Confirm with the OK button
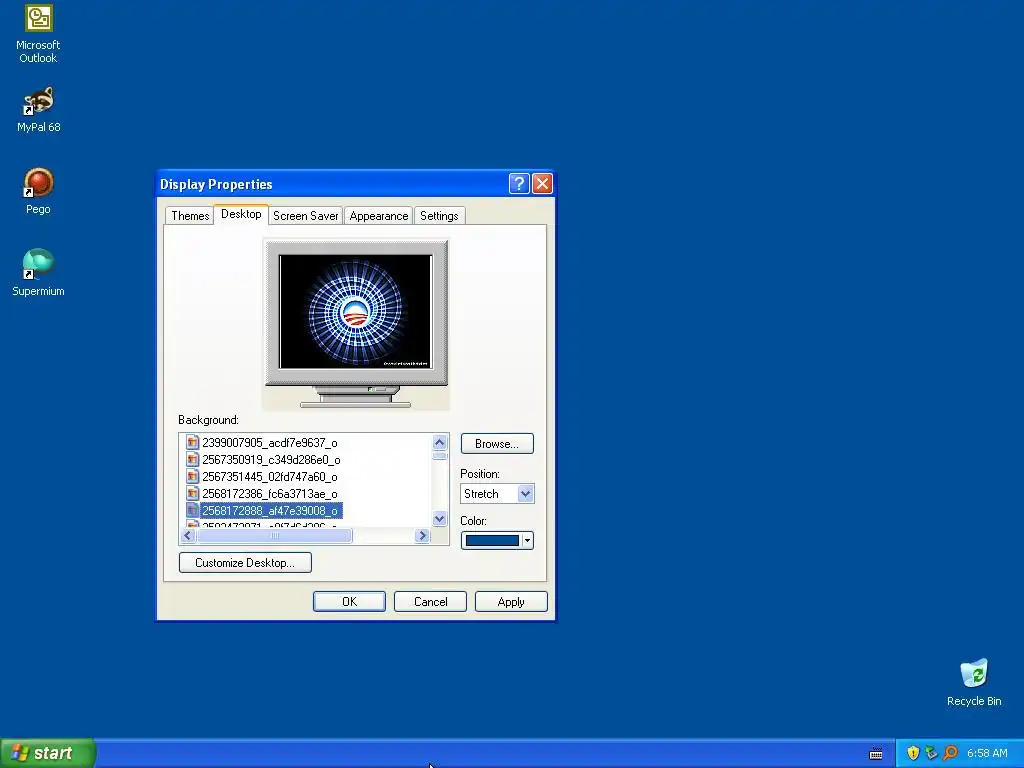 click(349, 601)
